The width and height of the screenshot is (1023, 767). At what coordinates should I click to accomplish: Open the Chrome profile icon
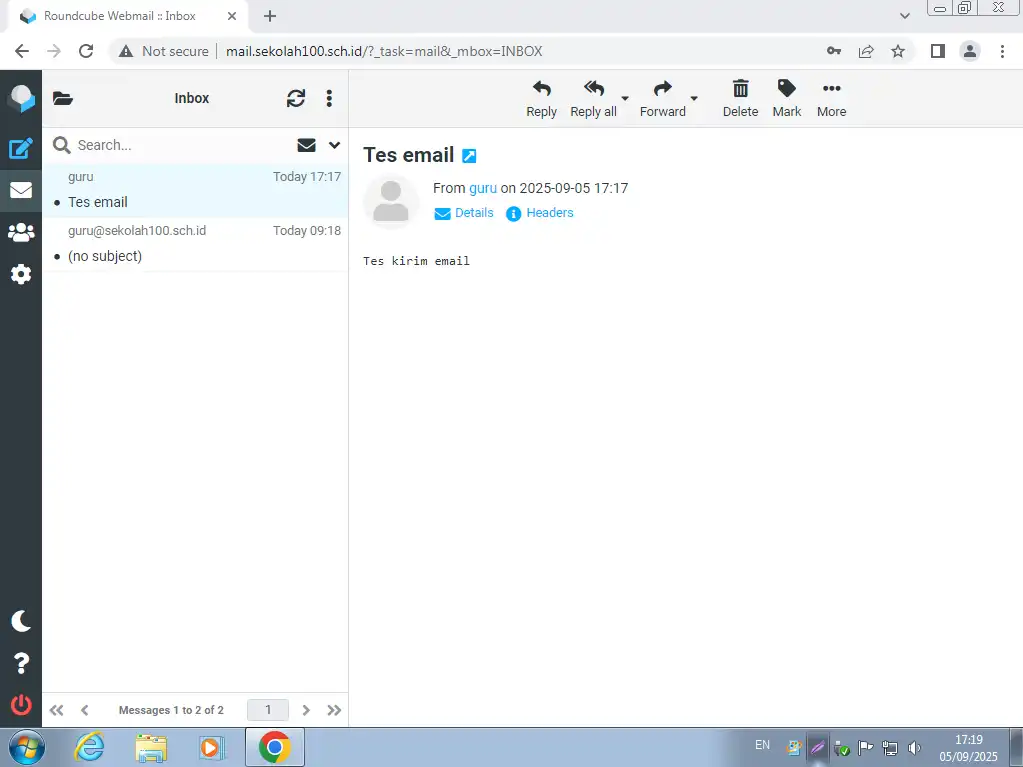point(970,51)
